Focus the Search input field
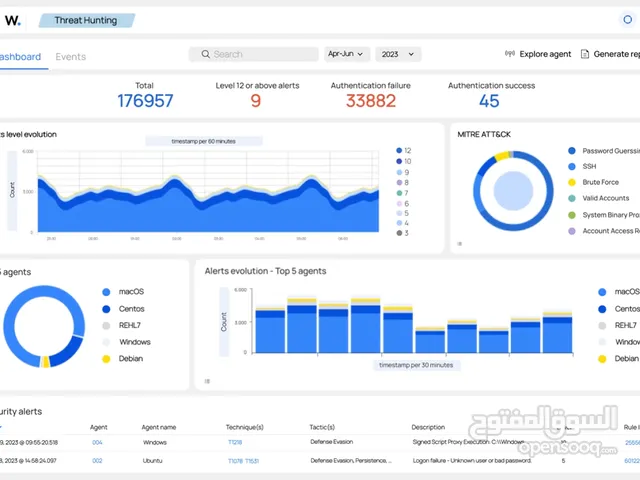Screen dimensions: 640x480 253,54
